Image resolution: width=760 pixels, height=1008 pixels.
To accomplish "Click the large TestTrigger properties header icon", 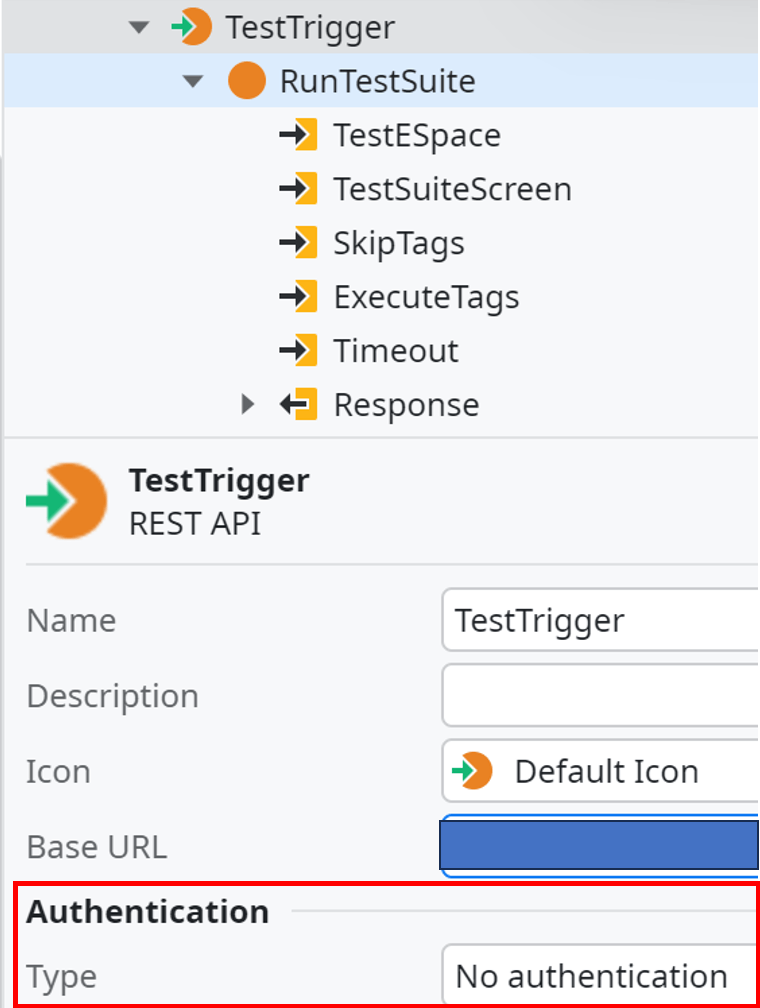I will click(x=67, y=501).
